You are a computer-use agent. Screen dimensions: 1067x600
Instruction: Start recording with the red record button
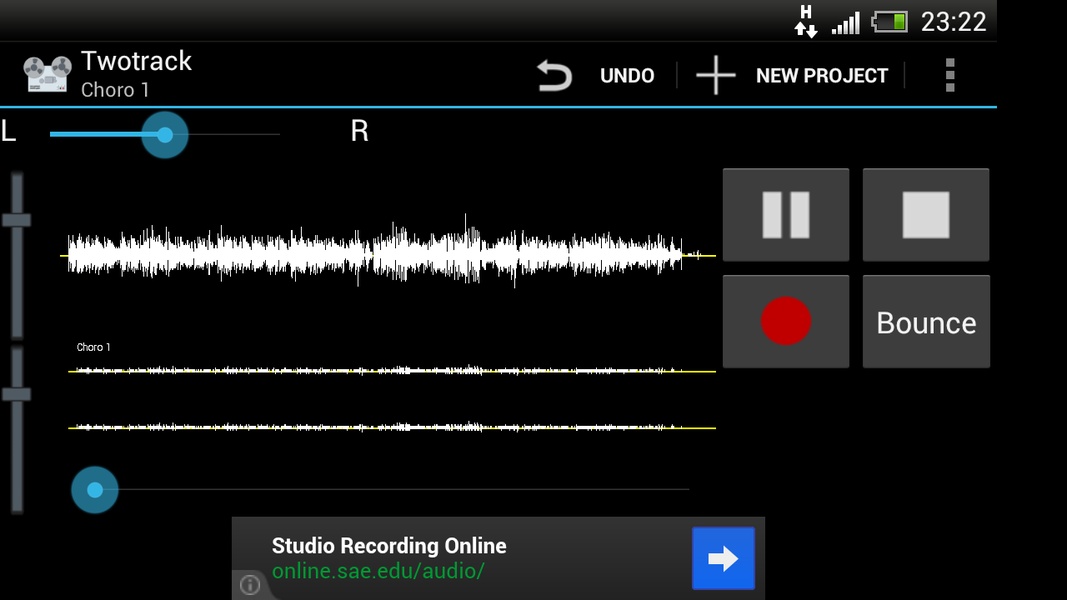[x=786, y=321]
